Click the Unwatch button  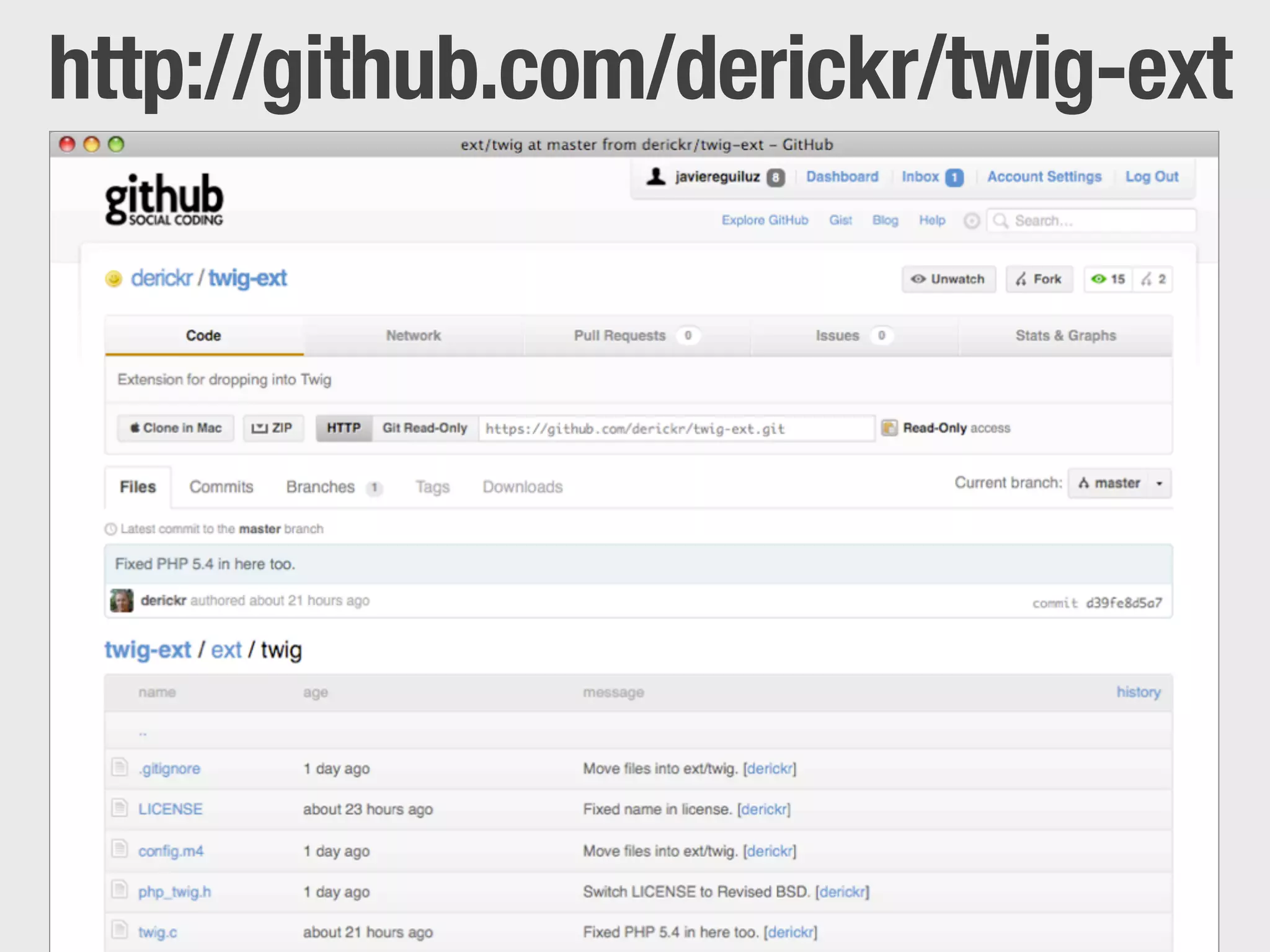click(x=949, y=279)
